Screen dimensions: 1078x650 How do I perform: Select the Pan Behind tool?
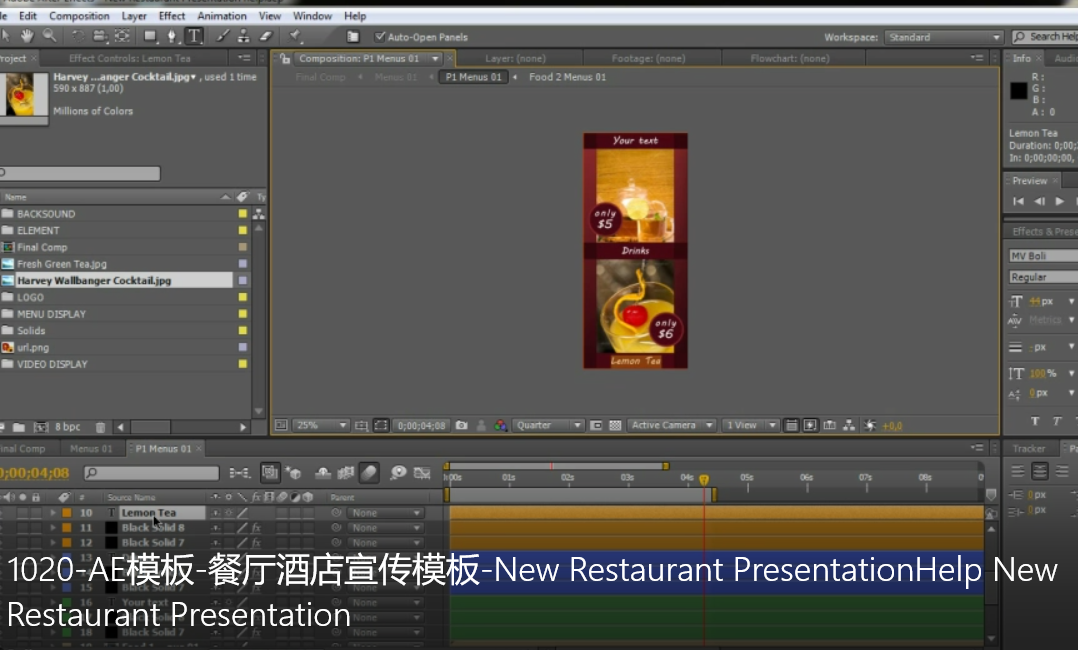(122, 36)
